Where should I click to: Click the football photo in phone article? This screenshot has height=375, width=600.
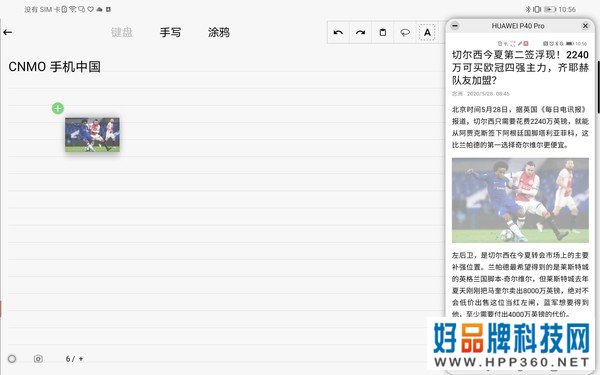point(520,200)
